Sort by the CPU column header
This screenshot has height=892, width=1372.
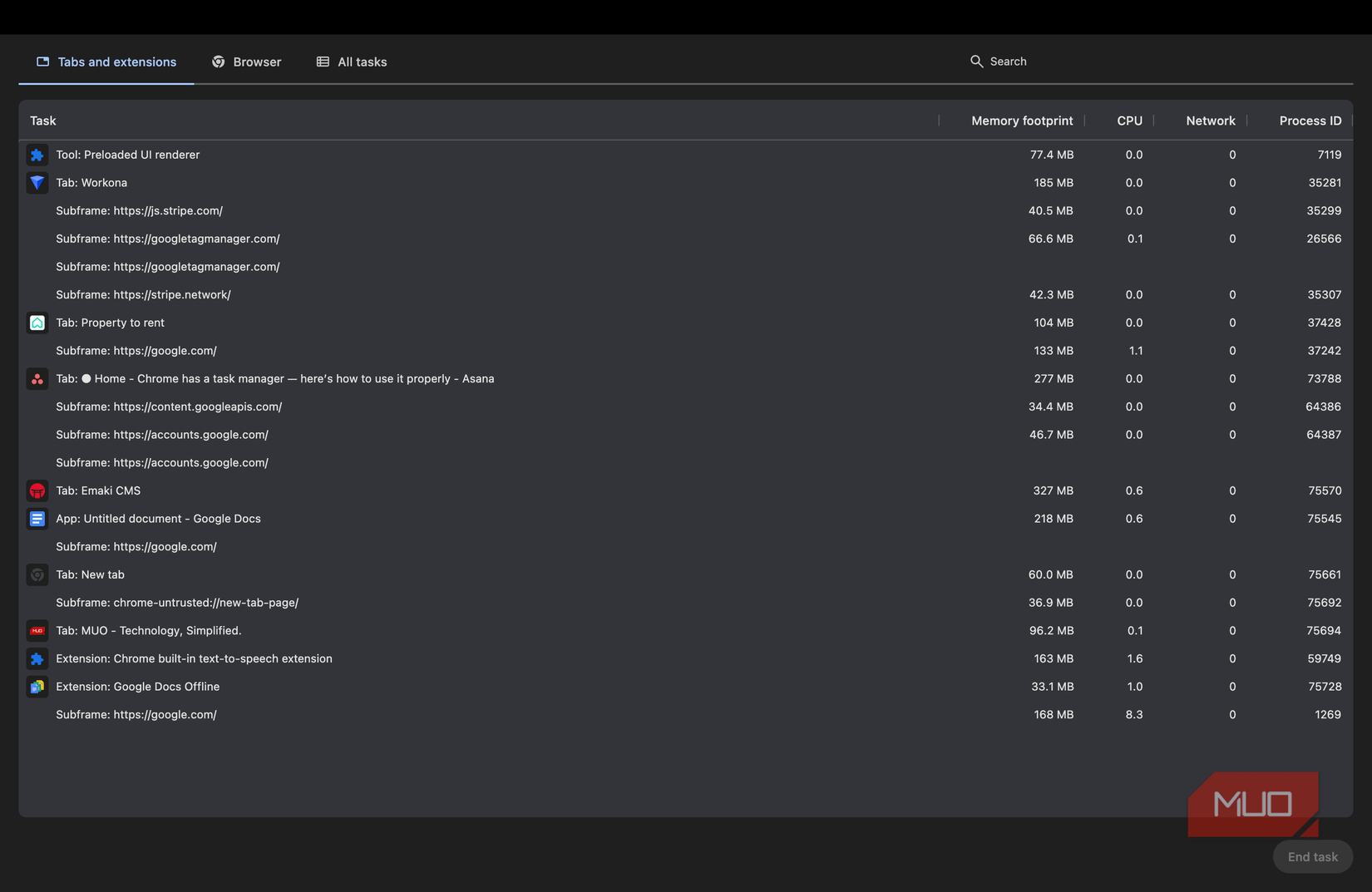tap(1129, 121)
